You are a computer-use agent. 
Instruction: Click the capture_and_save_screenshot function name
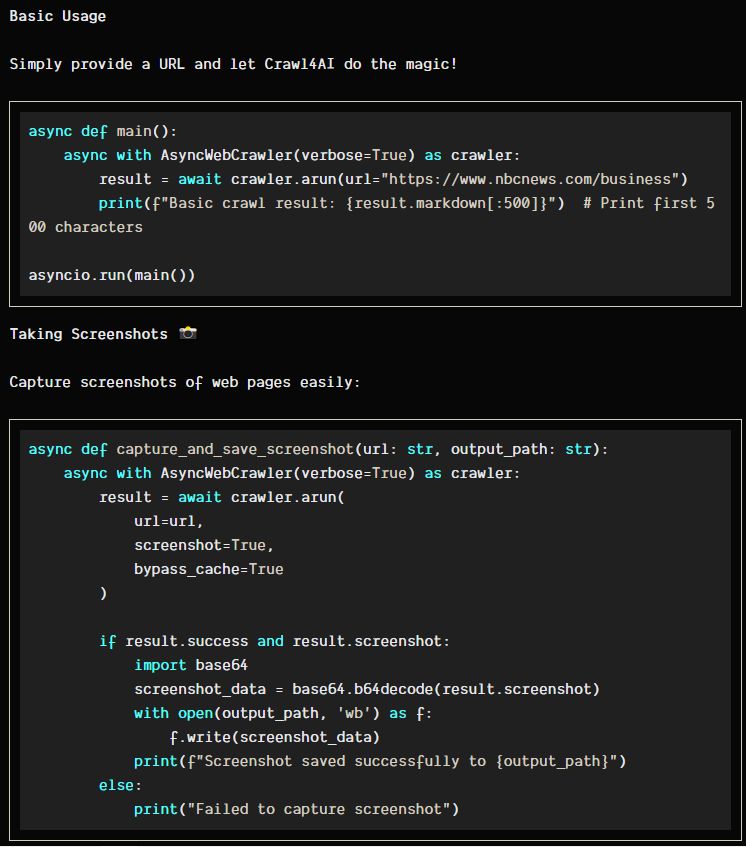tap(235, 449)
